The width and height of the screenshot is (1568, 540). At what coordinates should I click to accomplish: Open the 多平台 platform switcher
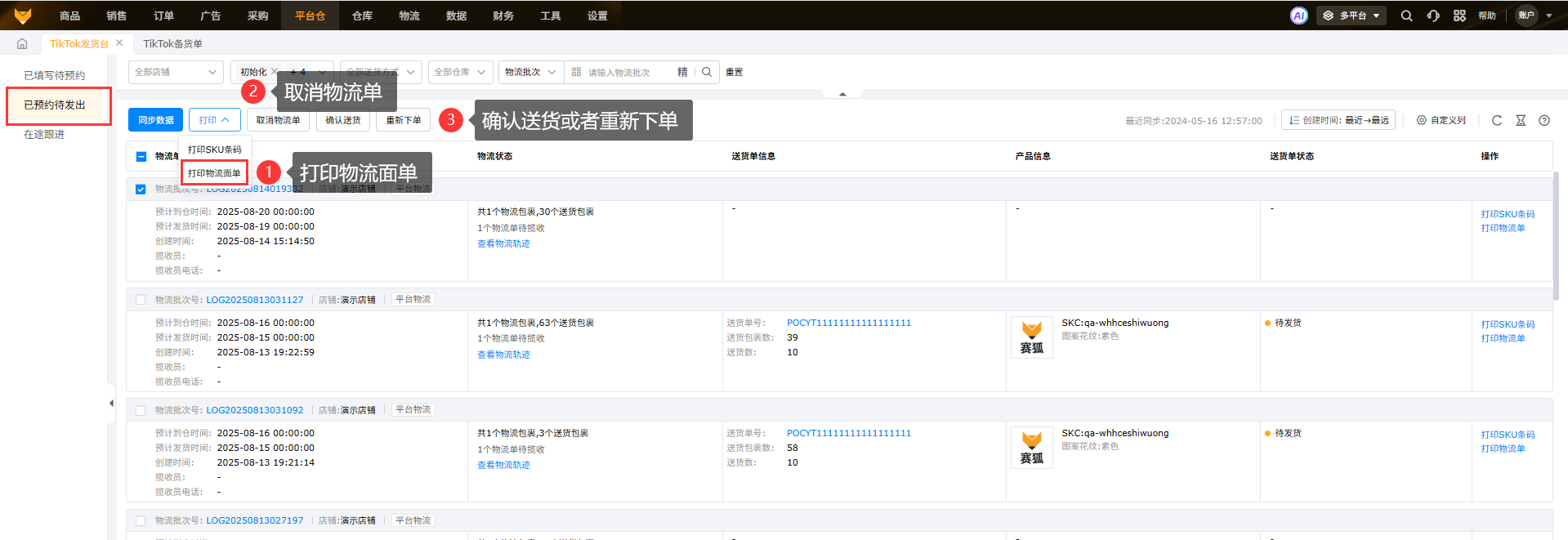point(1351,16)
